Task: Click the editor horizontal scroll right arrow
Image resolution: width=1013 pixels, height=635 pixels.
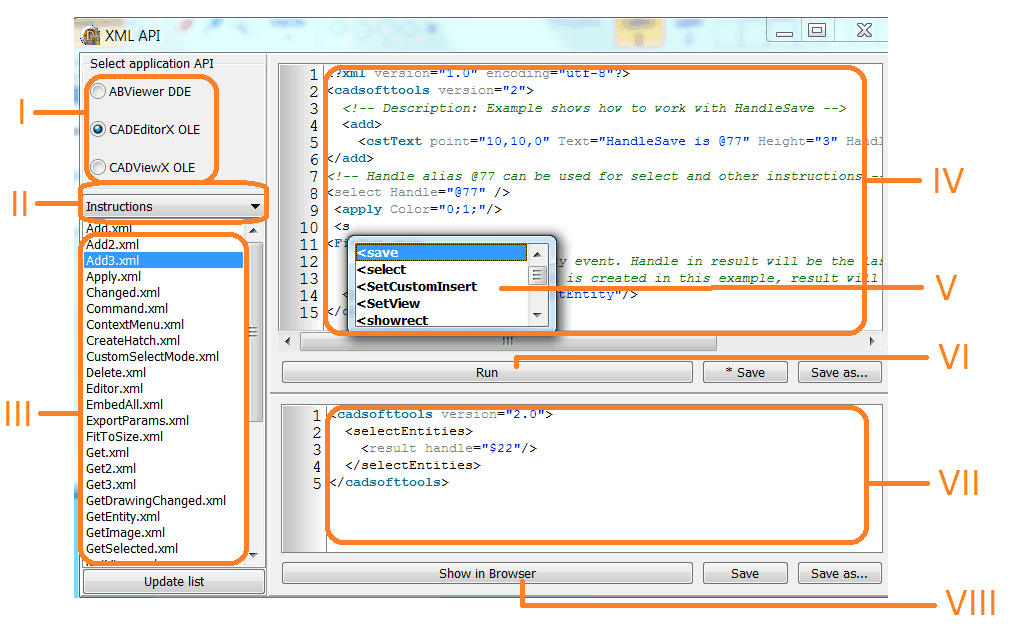Action: pyautogui.click(x=872, y=341)
